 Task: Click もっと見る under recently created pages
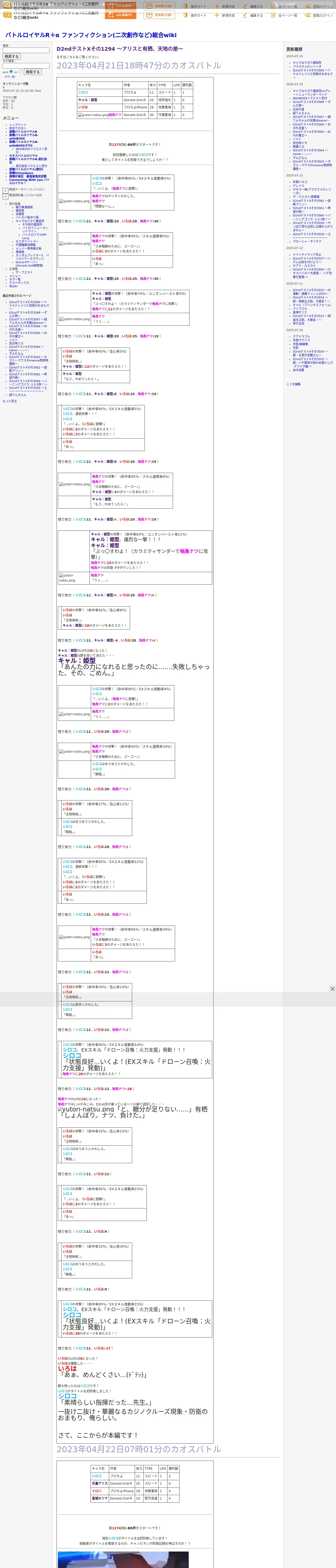click(10, 401)
